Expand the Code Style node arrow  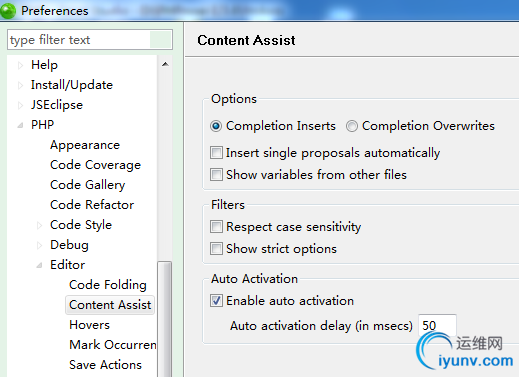click(x=39, y=225)
